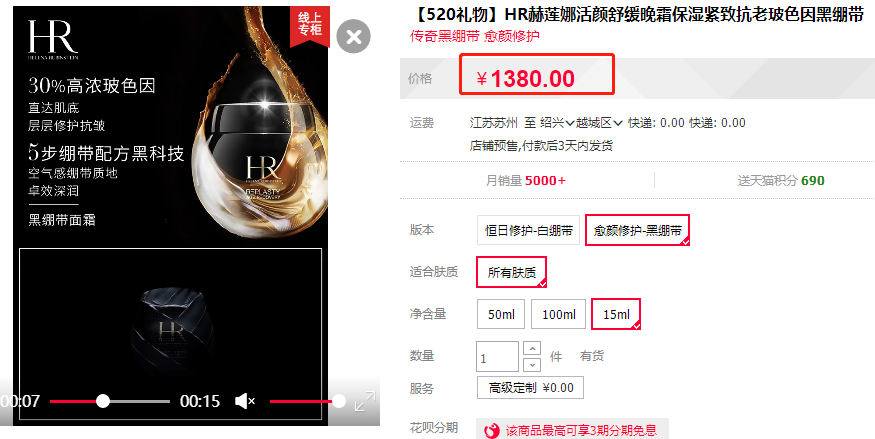This screenshot has height=439, width=875.
Task: Choose the 100ml net content option
Action: [559, 314]
